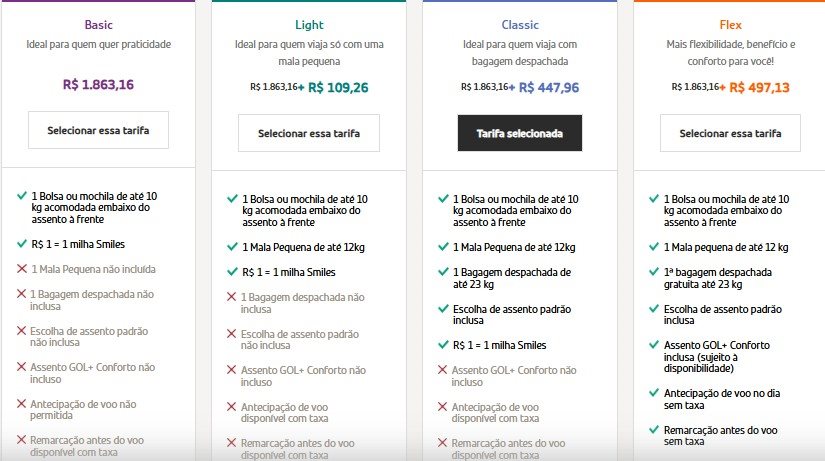Click the Light plan title heading
The width and height of the screenshot is (825, 461).
(309, 24)
